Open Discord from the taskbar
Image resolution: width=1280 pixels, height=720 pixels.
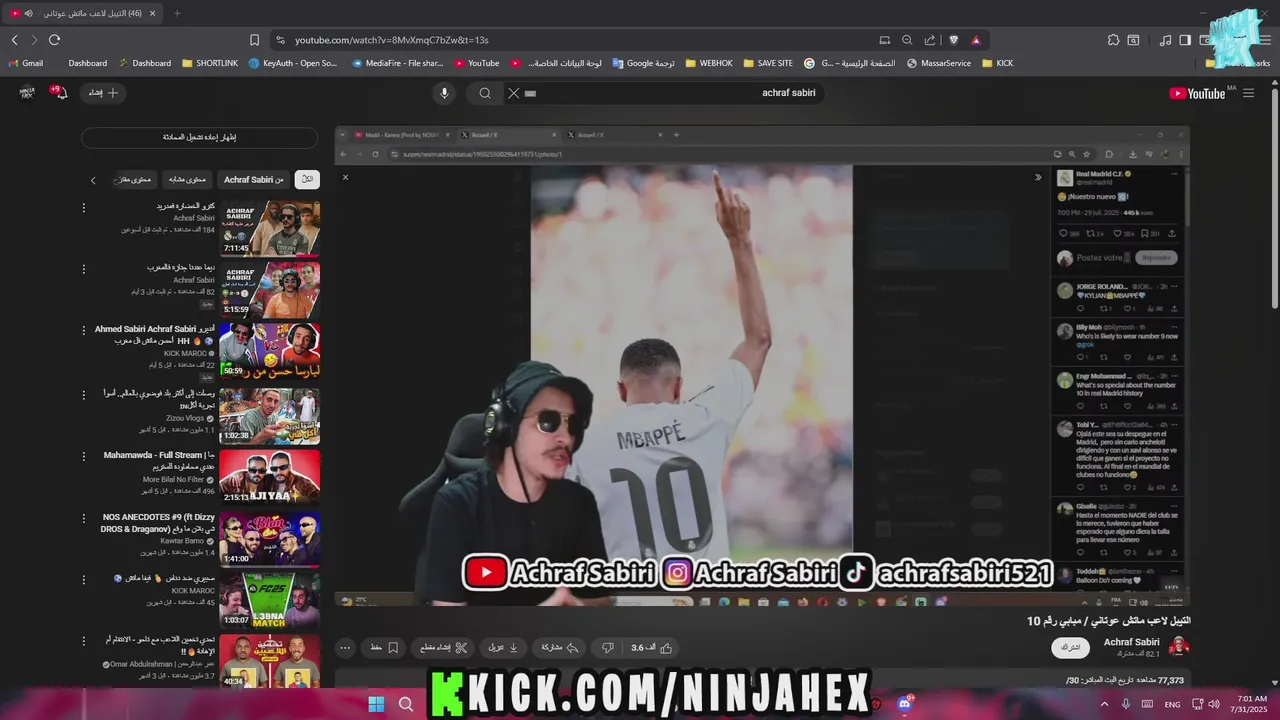905,704
